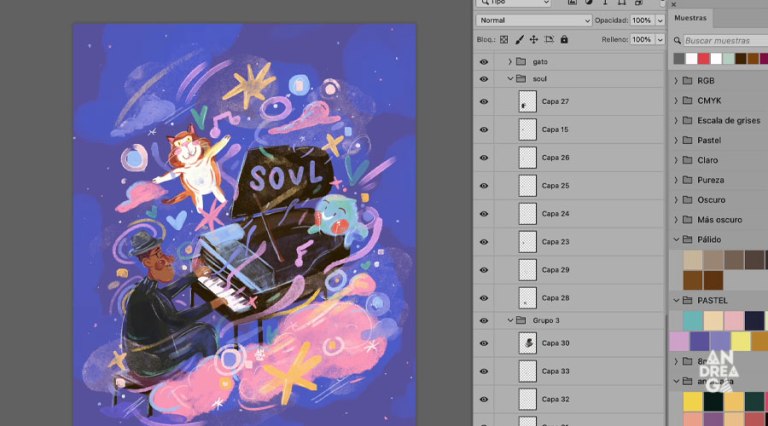768x426 pixels.
Task: Toggle visibility of Capa 26
Action: [484, 158]
